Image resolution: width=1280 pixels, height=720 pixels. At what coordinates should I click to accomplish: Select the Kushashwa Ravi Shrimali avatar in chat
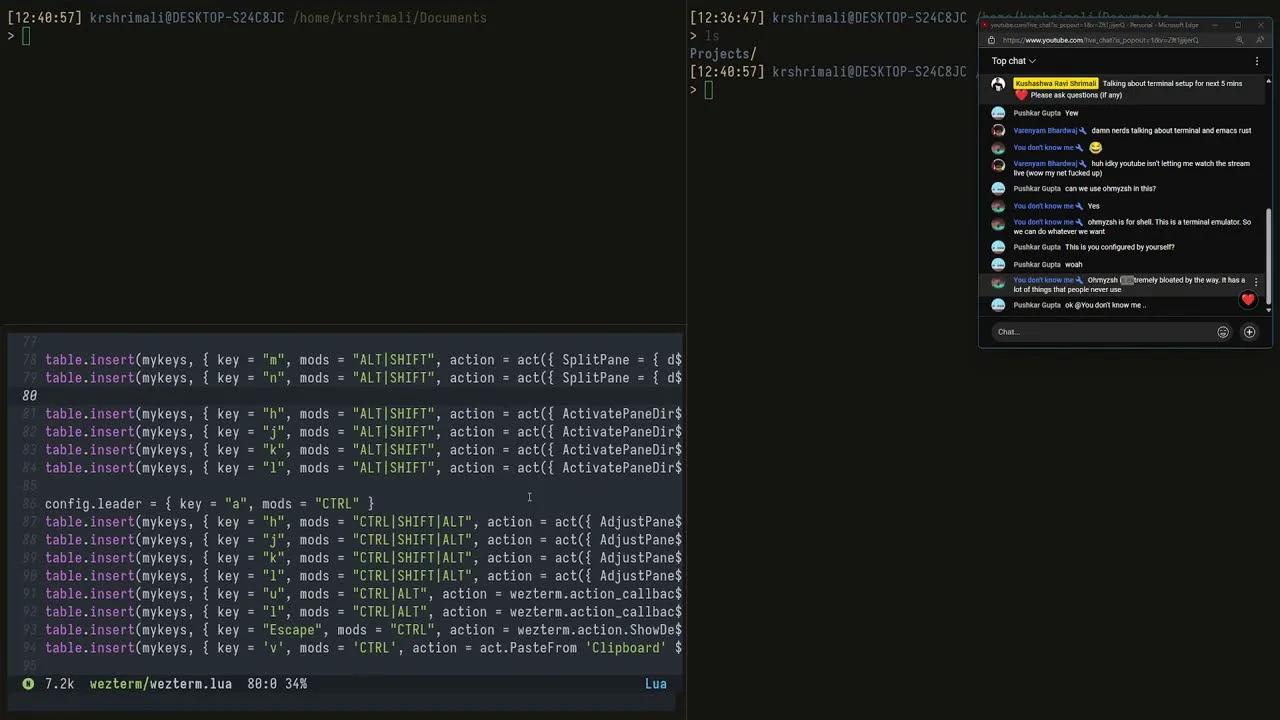[997, 84]
